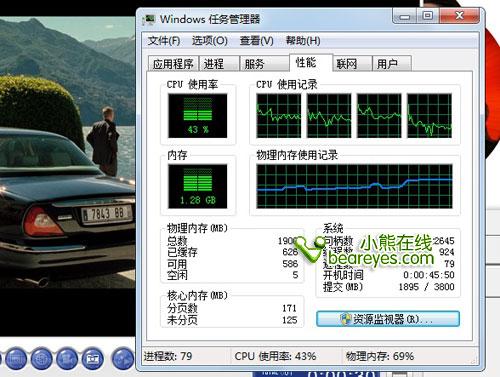Click the round blue play-arrow player button
The width and height of the screenshot is (500, 377).
(x=123, y=359)
